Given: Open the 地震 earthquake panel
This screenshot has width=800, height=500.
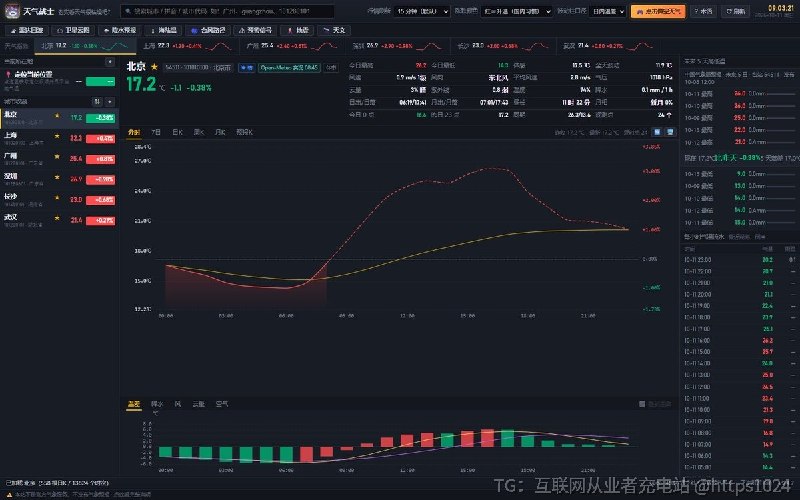Looking at the screenshot, I should point(297,31).
